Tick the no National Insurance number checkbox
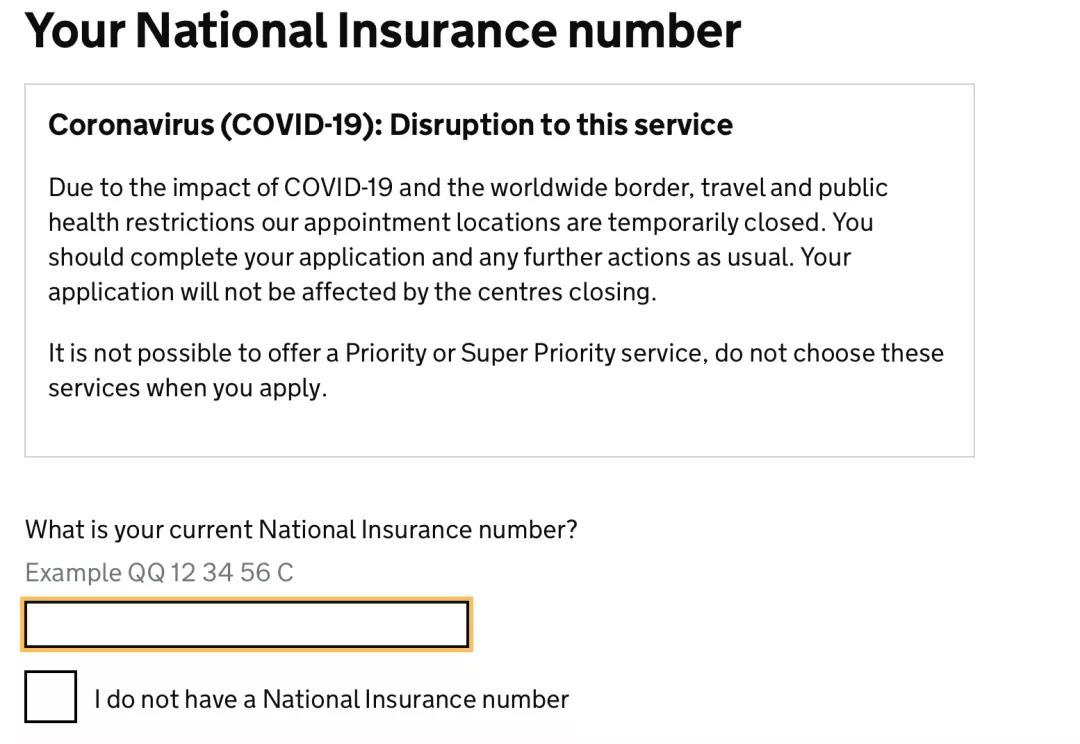The width and height of the screenshot is (1080, 744). [x=50, y=696]
